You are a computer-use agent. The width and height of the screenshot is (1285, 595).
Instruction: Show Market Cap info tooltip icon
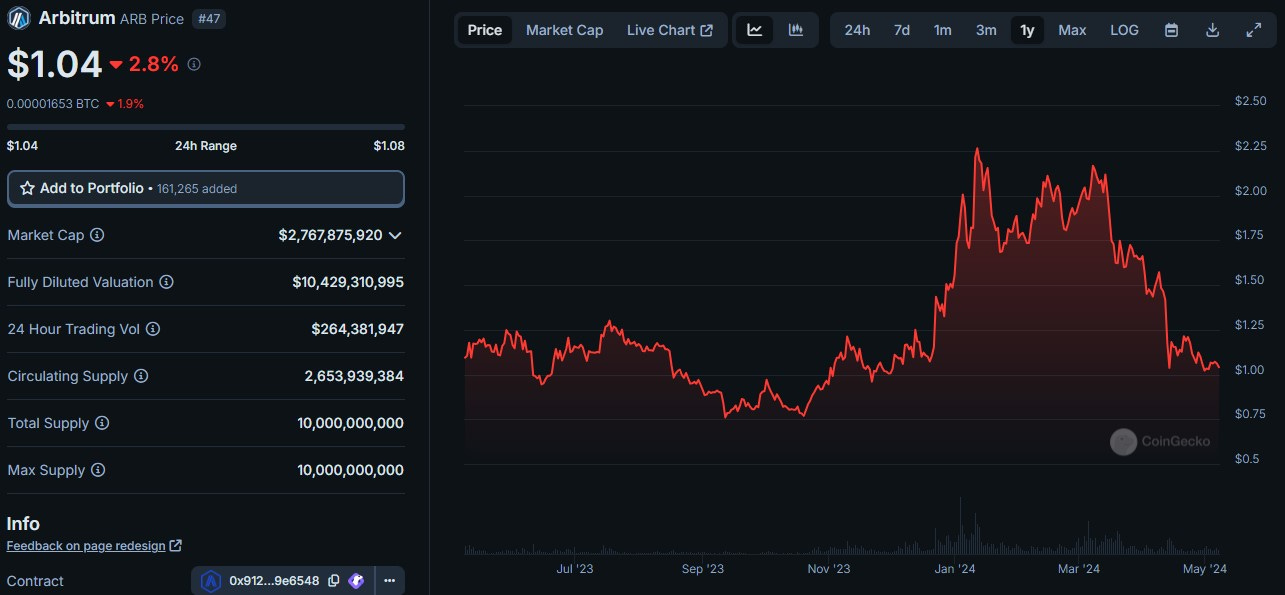pos(97,235)
